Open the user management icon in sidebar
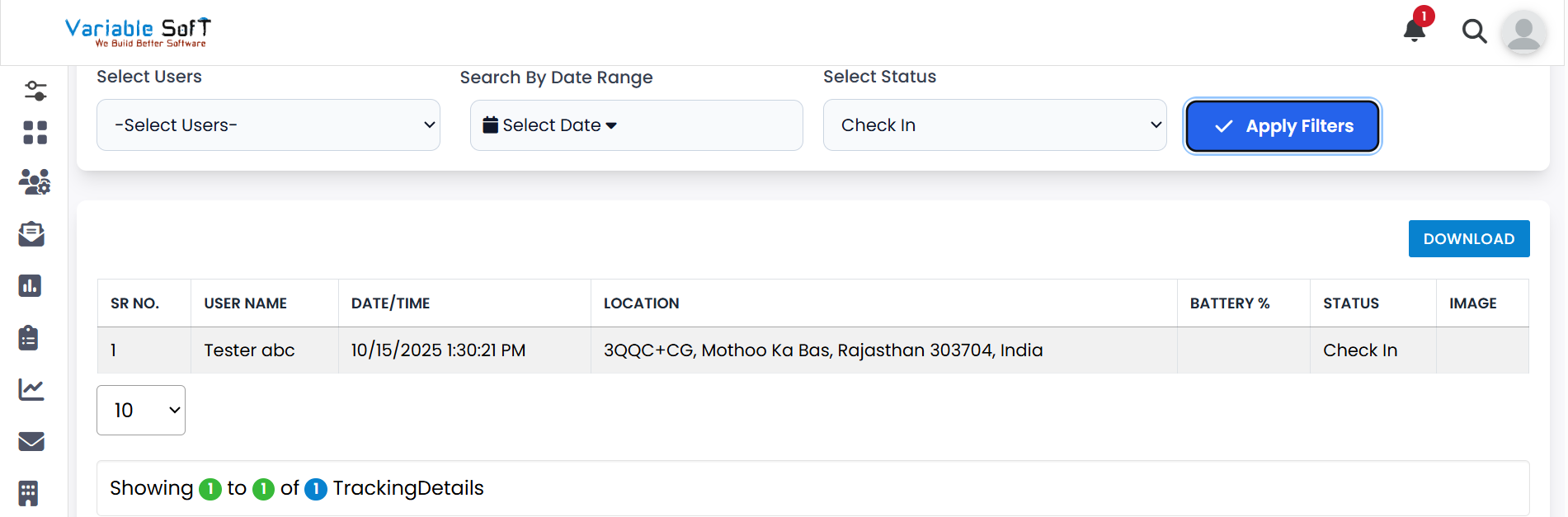This screenshot has height=517, width=1568. (35, 182)
